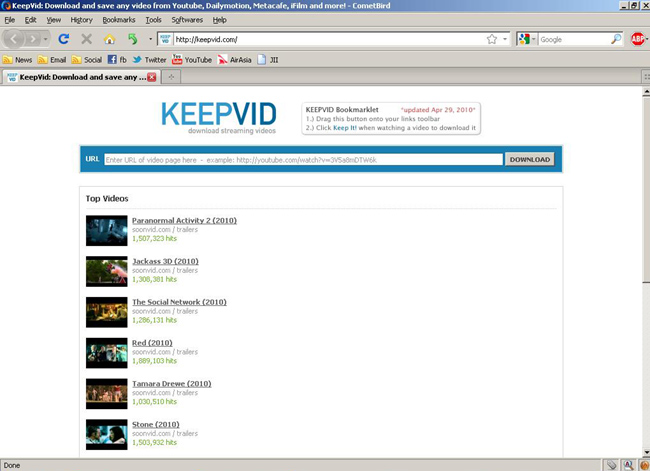Image resolution: width=650 pixels, height=471 pixels.
Task: Click the Paranormal Activity 2 thumbnail
Action: click(x=107, y=231)
